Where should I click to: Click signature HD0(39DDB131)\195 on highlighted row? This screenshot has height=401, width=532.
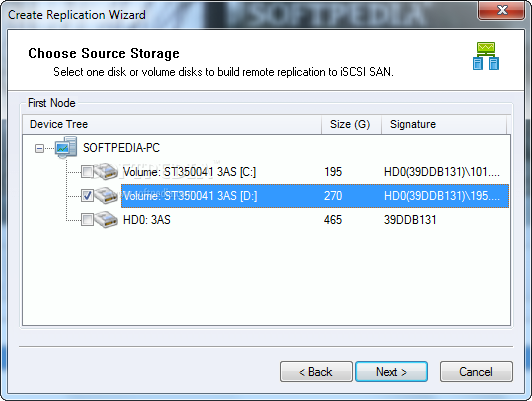[441, 196]
